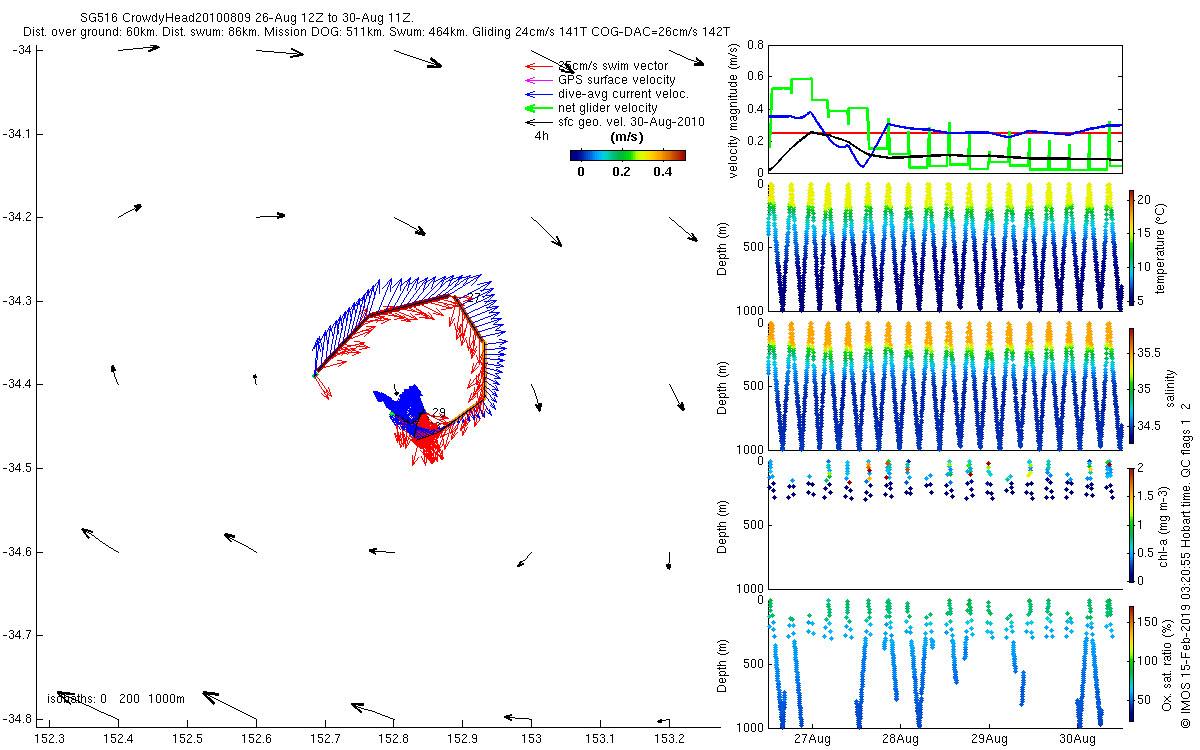Click the '-34.7' latitude tick label
Image resolution: width=1200 pixels, height=750 pixels.
pos(17,635)
